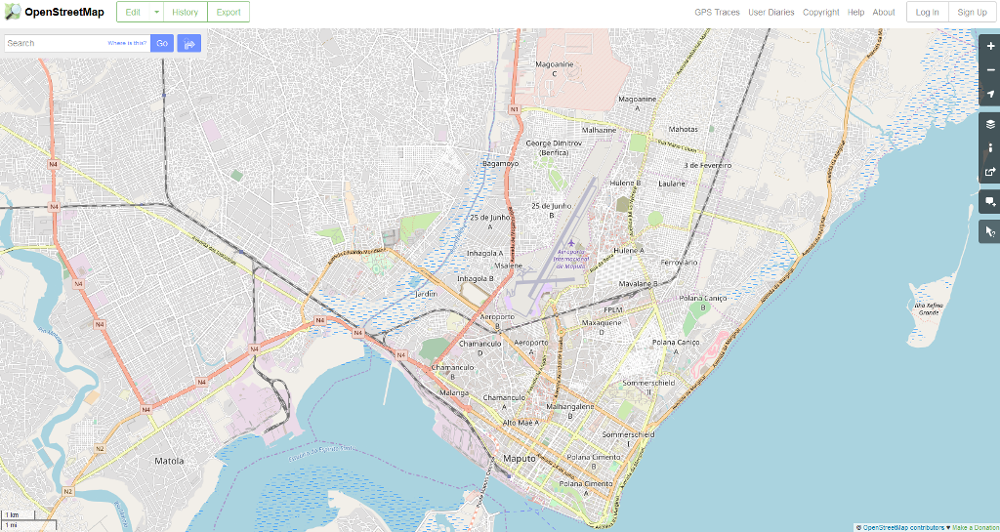Expand the Edit dropdown arrow

pos(156,12)
